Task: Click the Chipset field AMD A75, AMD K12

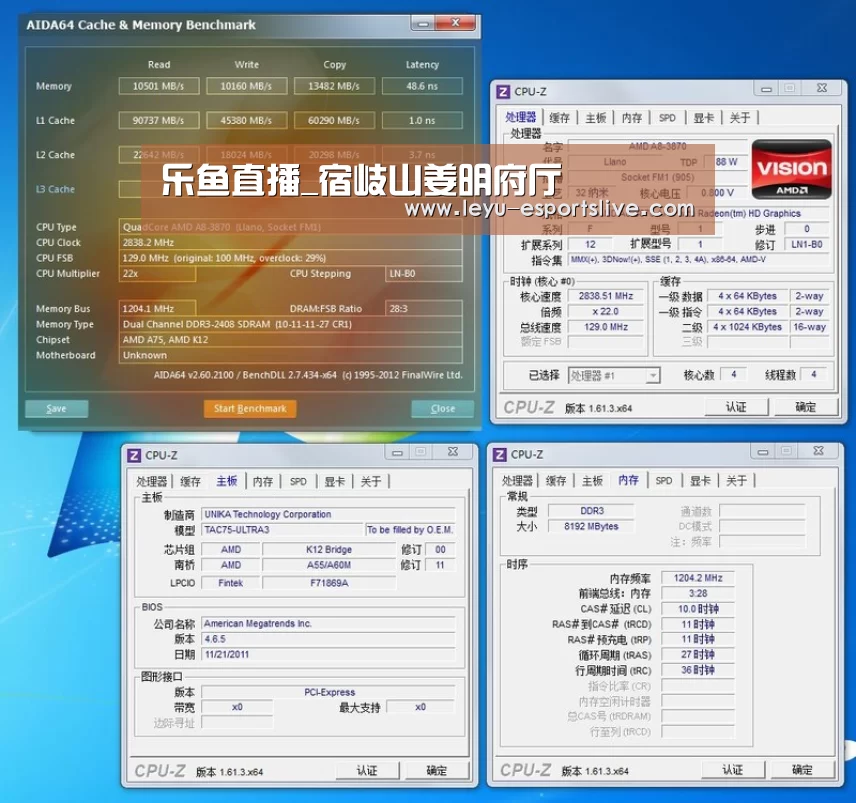Action: pyautogui.click(x=290, y=340)
